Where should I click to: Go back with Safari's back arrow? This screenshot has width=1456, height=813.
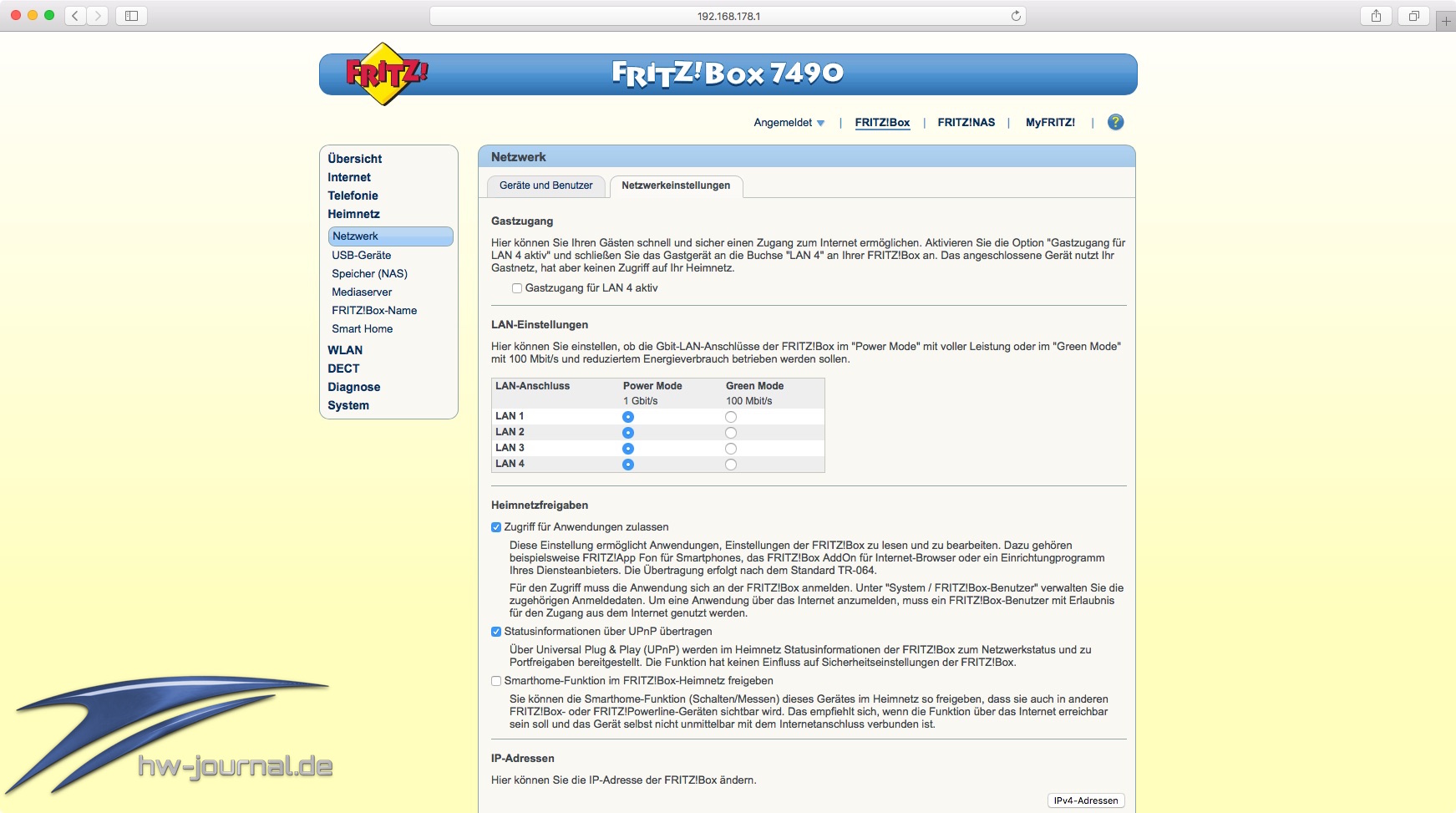click(x=75, y=15)
